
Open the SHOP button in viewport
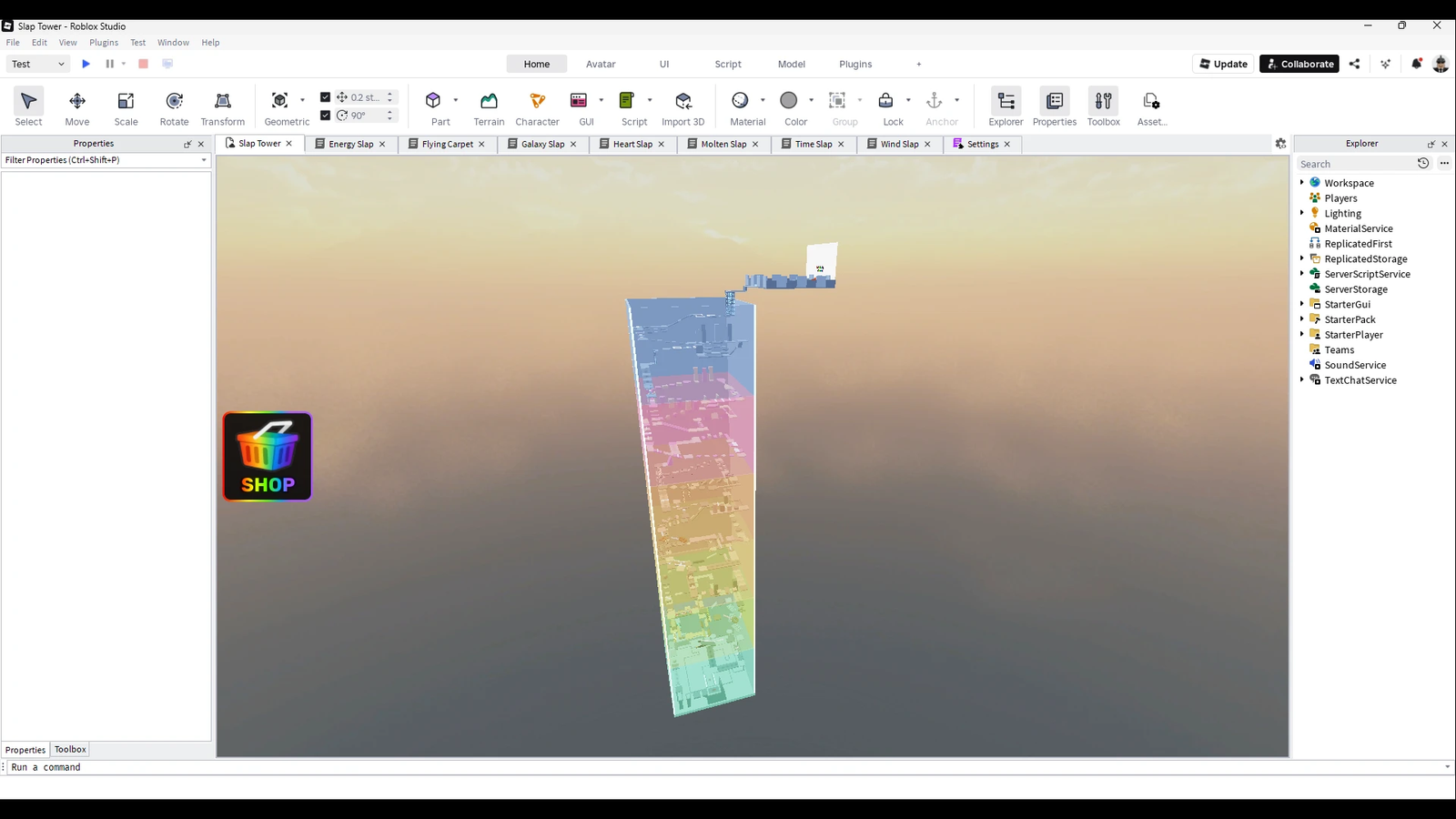pos(268,457)
